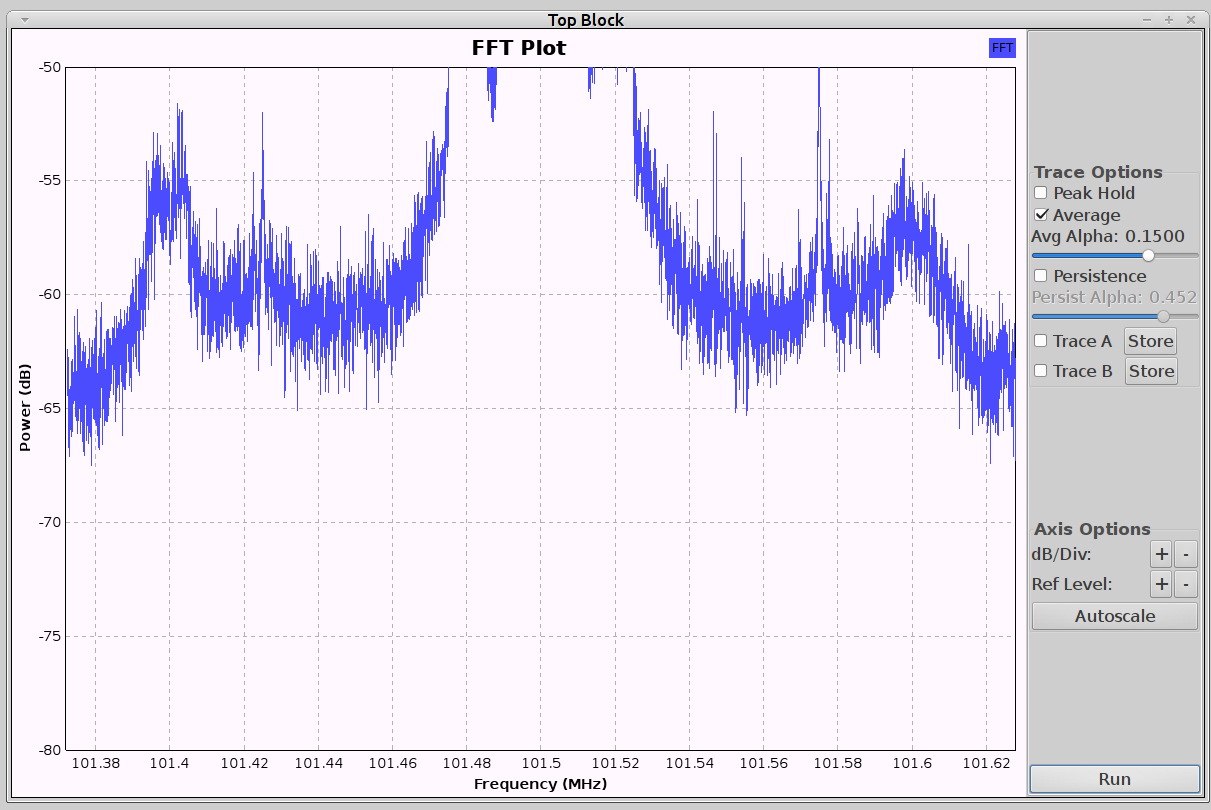Increase dB/Div with the plus button
The image size is (1211, 810).
pyautogui.click(x=1161, y=554)
